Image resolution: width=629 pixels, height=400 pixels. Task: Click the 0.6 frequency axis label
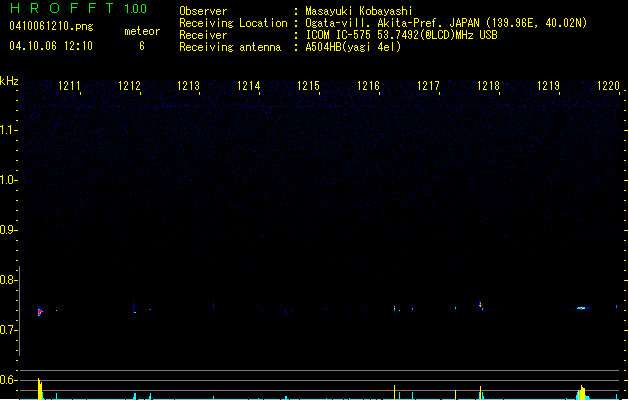[x=8, y=380]
